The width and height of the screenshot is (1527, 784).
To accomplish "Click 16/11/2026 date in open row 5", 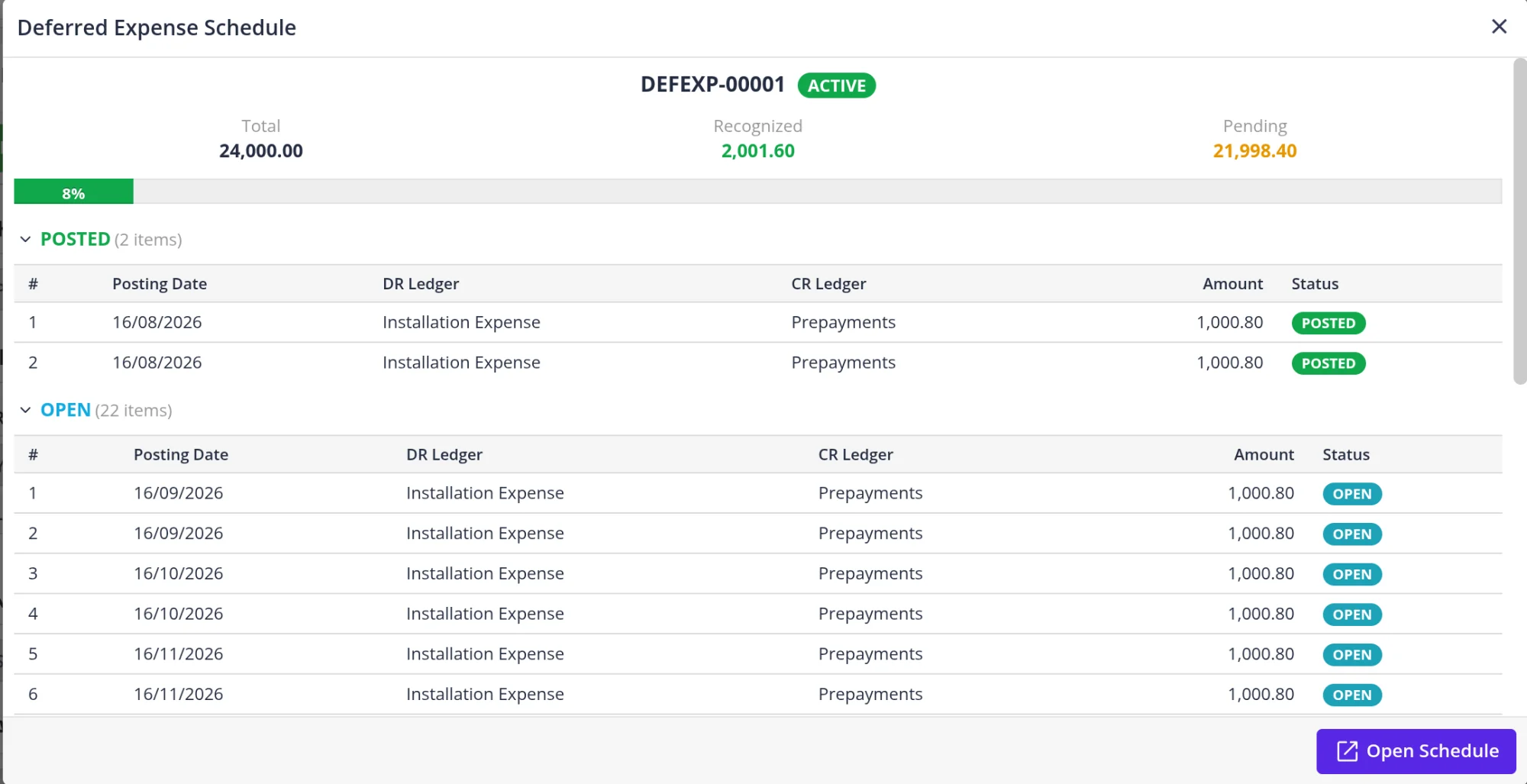I will tap(179, 654).
